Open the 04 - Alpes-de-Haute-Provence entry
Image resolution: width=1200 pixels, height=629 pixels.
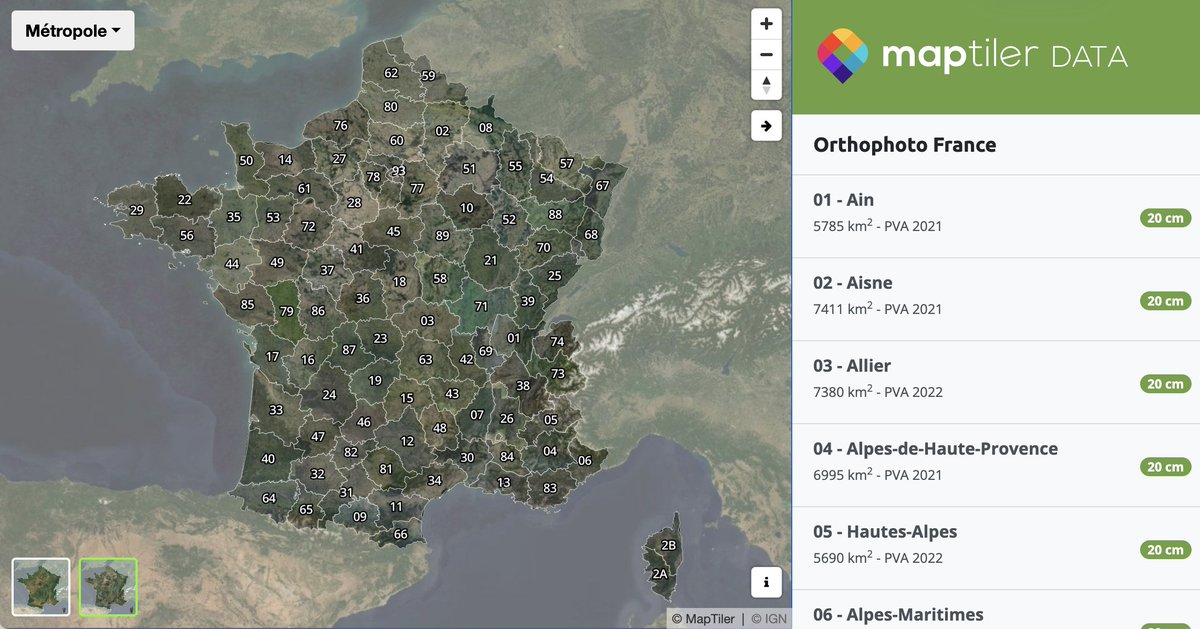(996, 465)
